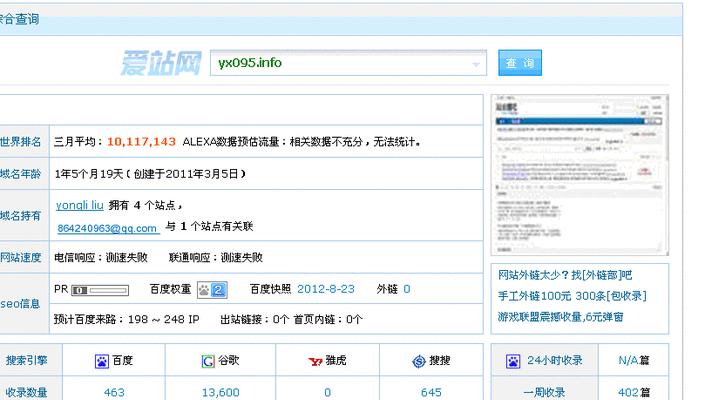Click the 综合查询 header title

(19, 20)
